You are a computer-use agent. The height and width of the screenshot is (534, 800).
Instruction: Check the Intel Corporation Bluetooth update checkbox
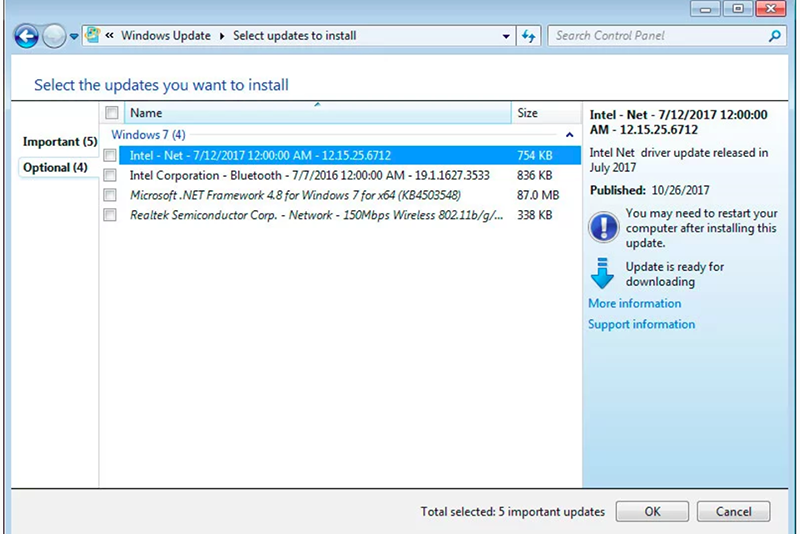click(111, 175)
